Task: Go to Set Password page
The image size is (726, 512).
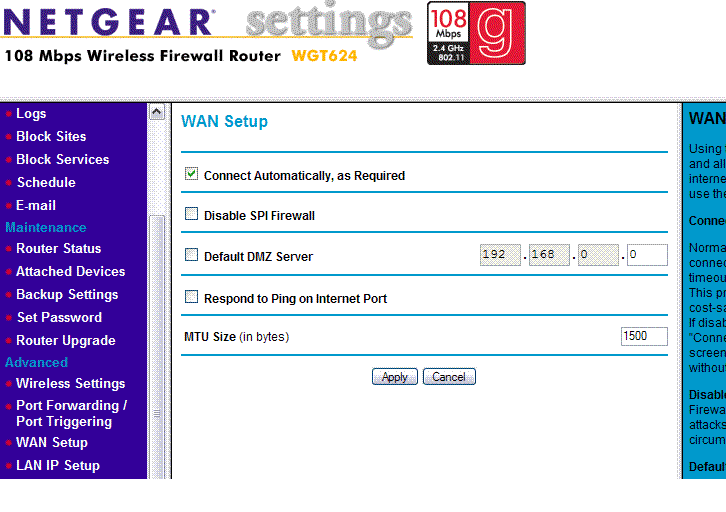Action: (59, 318)
